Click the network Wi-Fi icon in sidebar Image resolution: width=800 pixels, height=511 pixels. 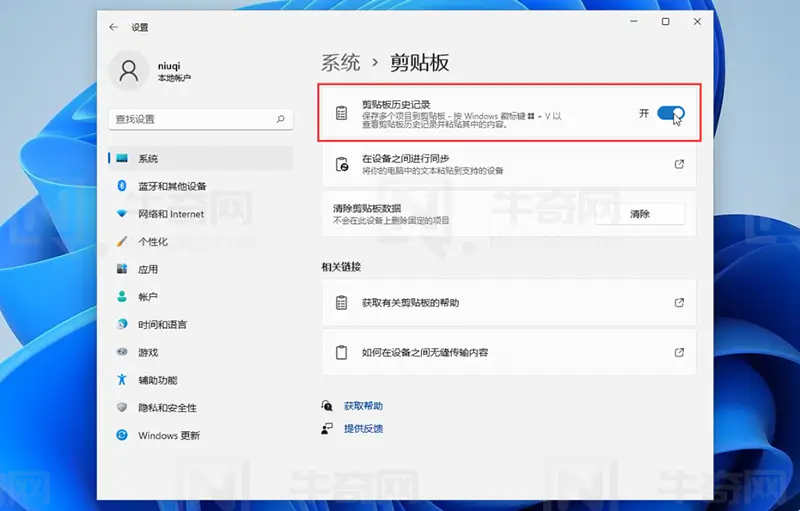click(122, 214)
